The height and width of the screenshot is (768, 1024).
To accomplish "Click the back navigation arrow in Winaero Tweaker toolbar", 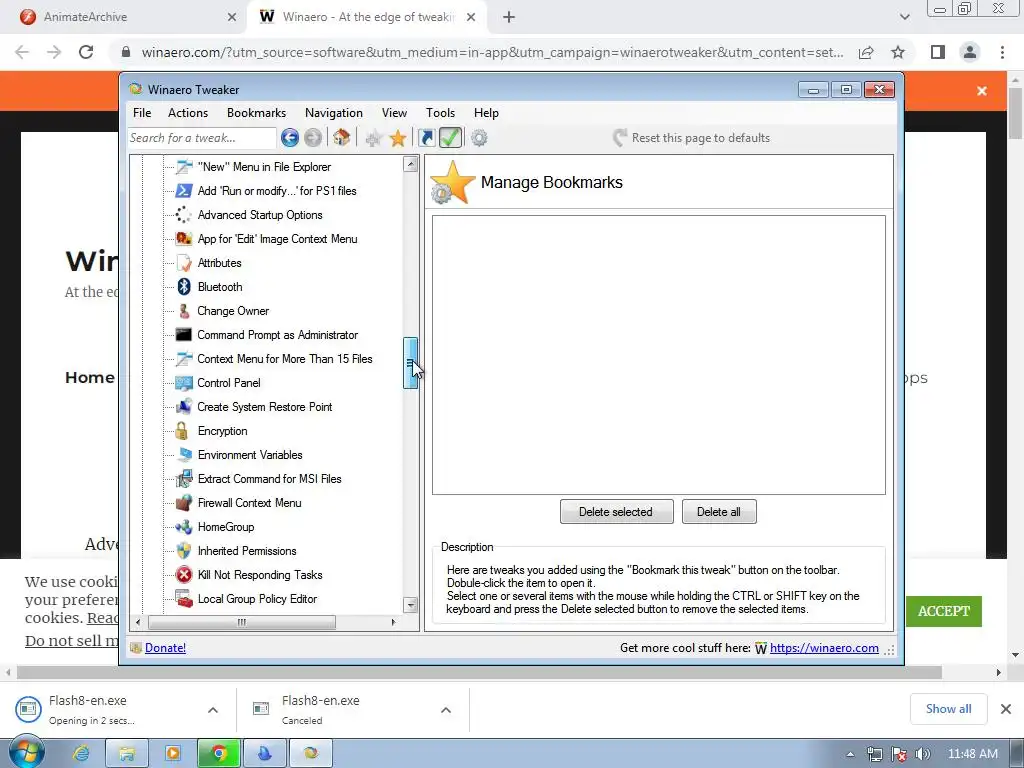I will pos(290,138).
